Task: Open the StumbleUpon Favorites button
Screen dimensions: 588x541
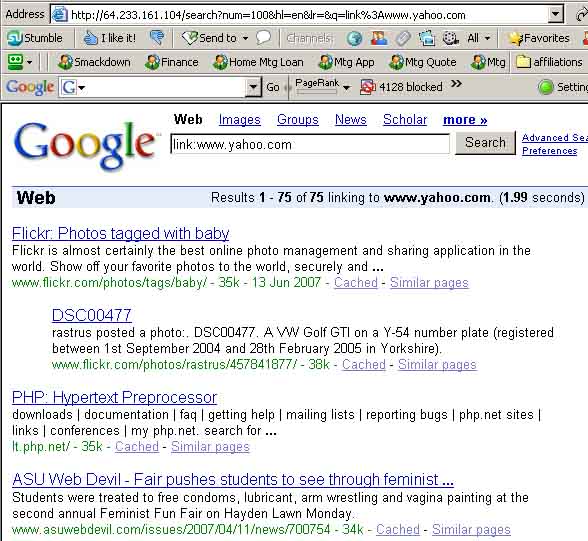Action: pyautogui.click(x=538, y=38)
